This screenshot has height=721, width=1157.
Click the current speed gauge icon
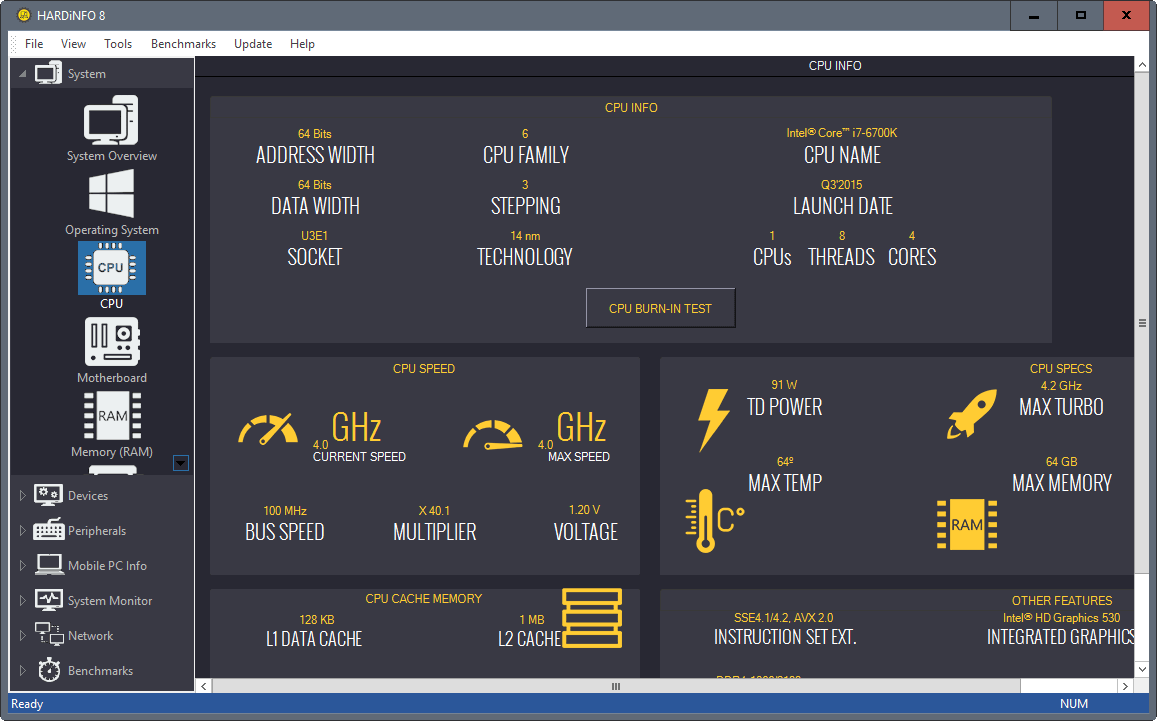coord(268,429)
